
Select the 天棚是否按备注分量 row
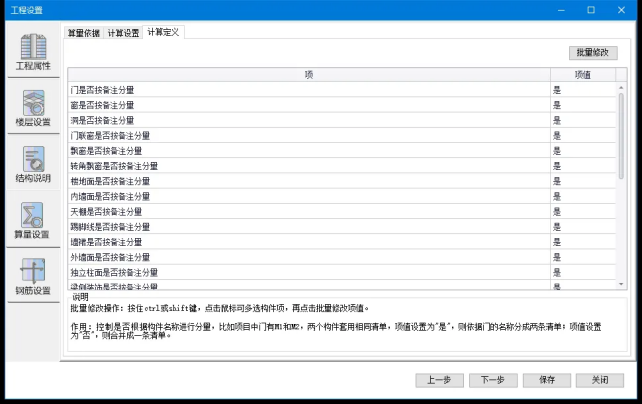point(308,211)
